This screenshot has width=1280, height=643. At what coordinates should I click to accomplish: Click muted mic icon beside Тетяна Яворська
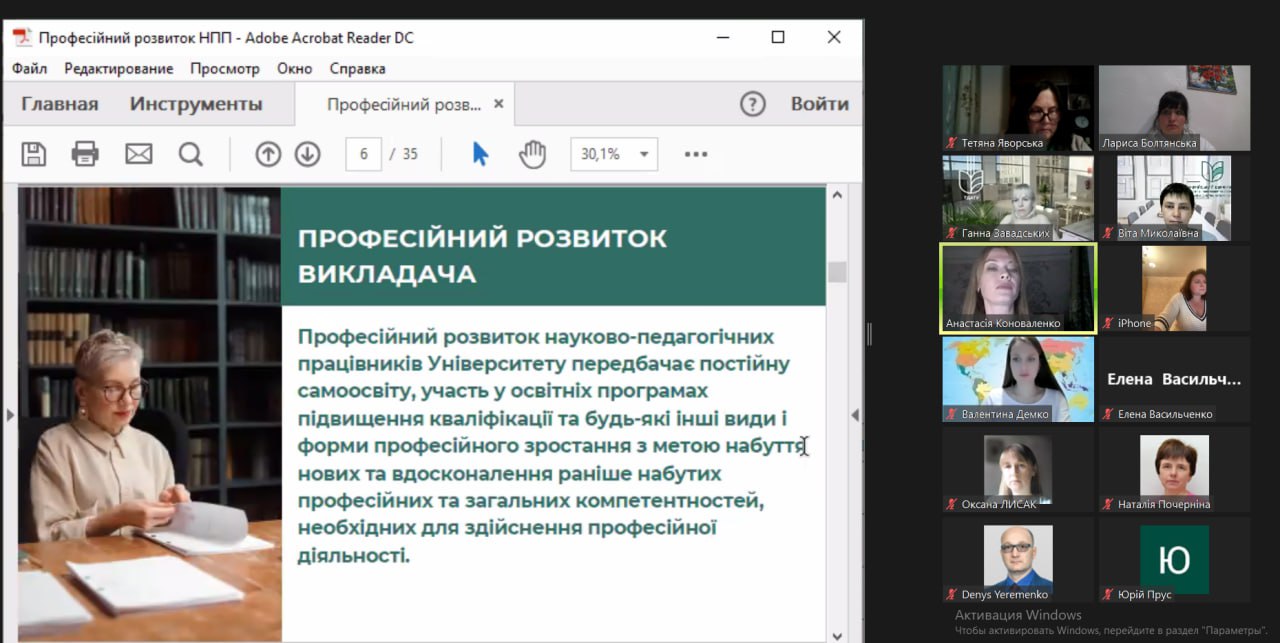pyautogui.click(x=952, y=143)
